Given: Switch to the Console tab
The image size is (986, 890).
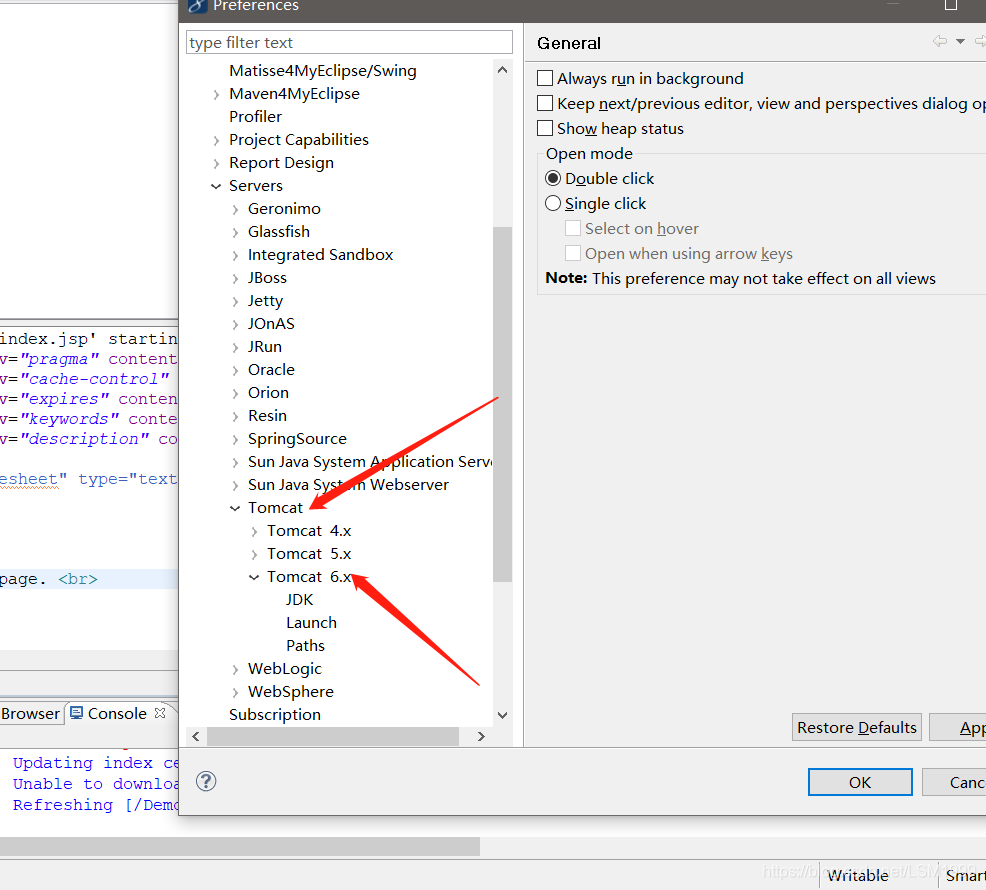Looking at the screenshot, I should pos(117,713).
